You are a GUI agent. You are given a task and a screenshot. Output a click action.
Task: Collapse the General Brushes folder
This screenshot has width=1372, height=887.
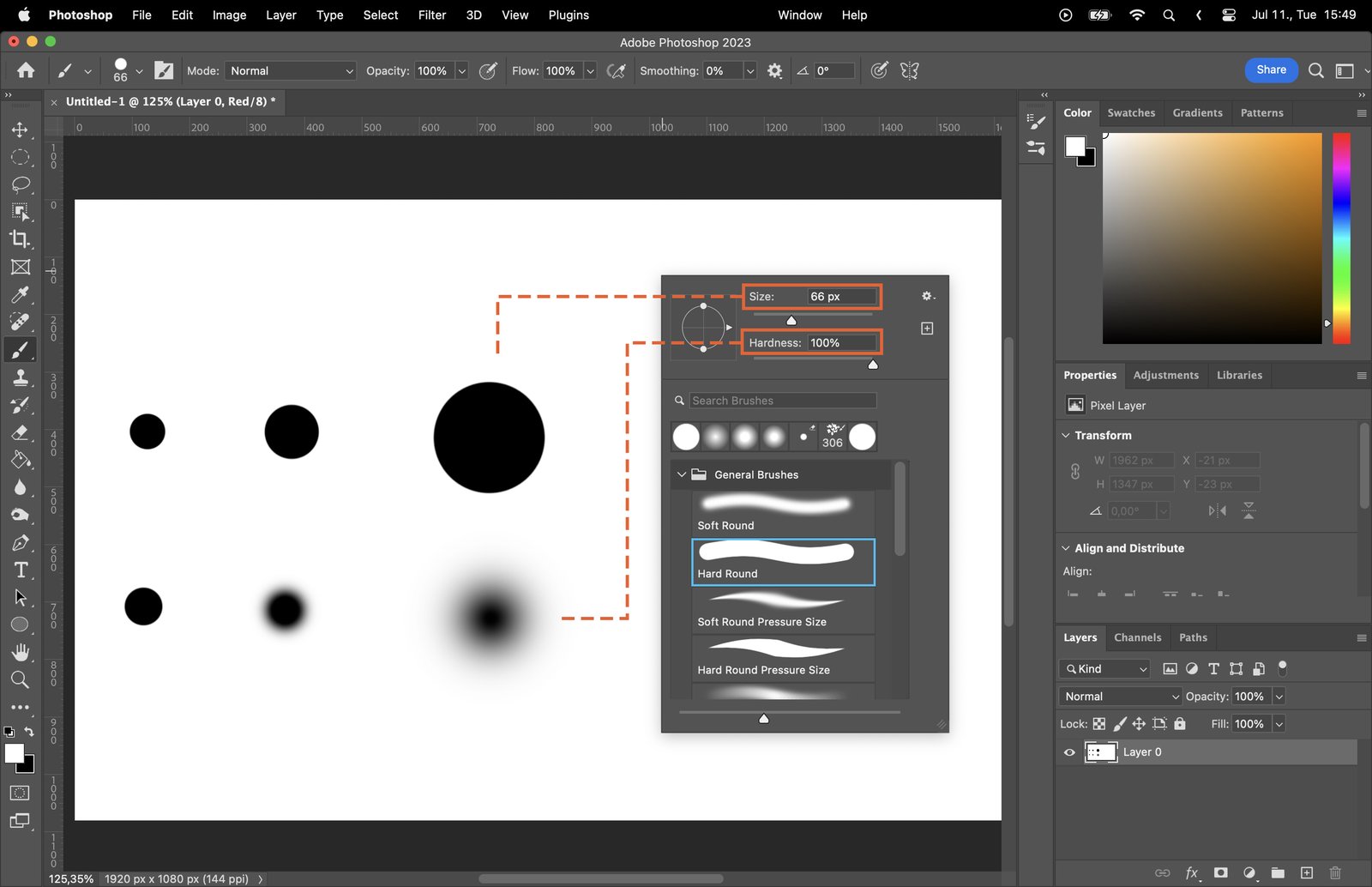pyautogui.click(x=682, y=474)
